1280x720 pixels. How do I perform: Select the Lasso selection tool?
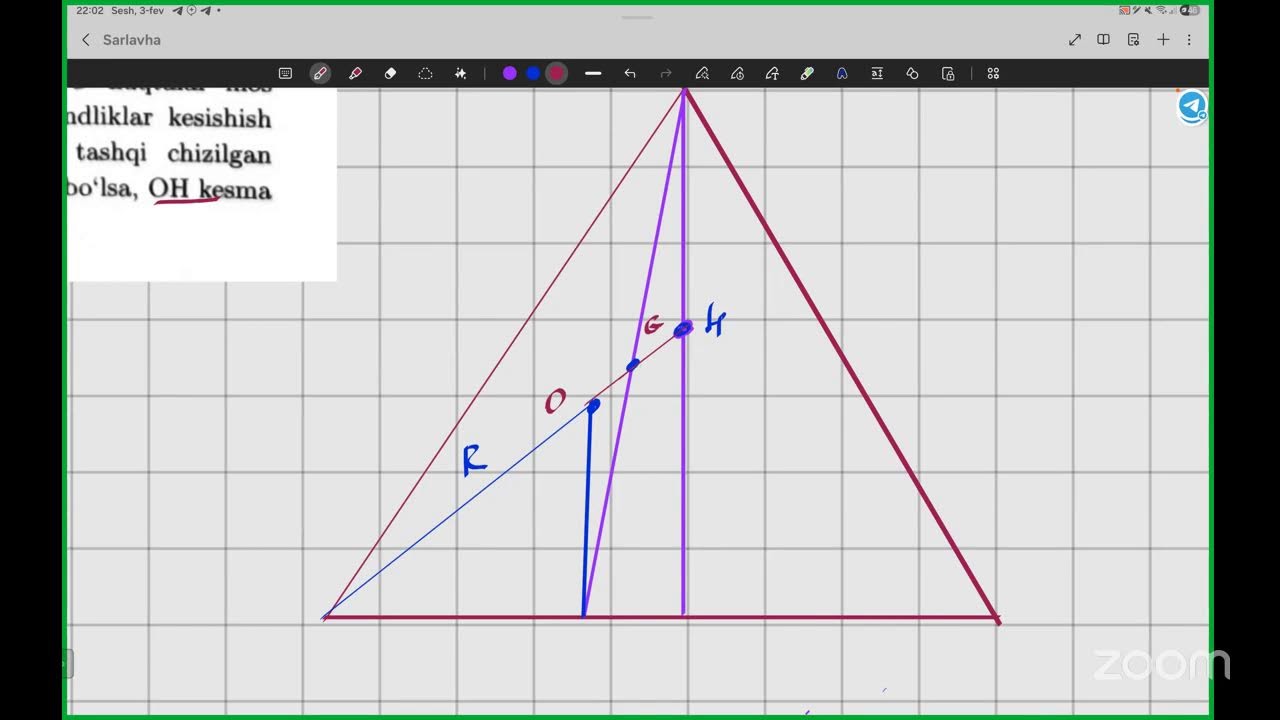coord(425,73)
